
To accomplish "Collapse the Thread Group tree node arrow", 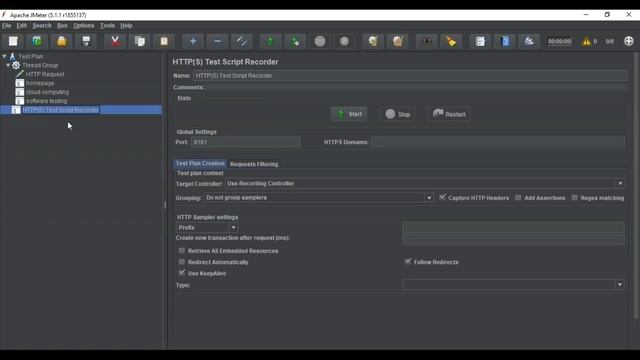I will (8, 65).
